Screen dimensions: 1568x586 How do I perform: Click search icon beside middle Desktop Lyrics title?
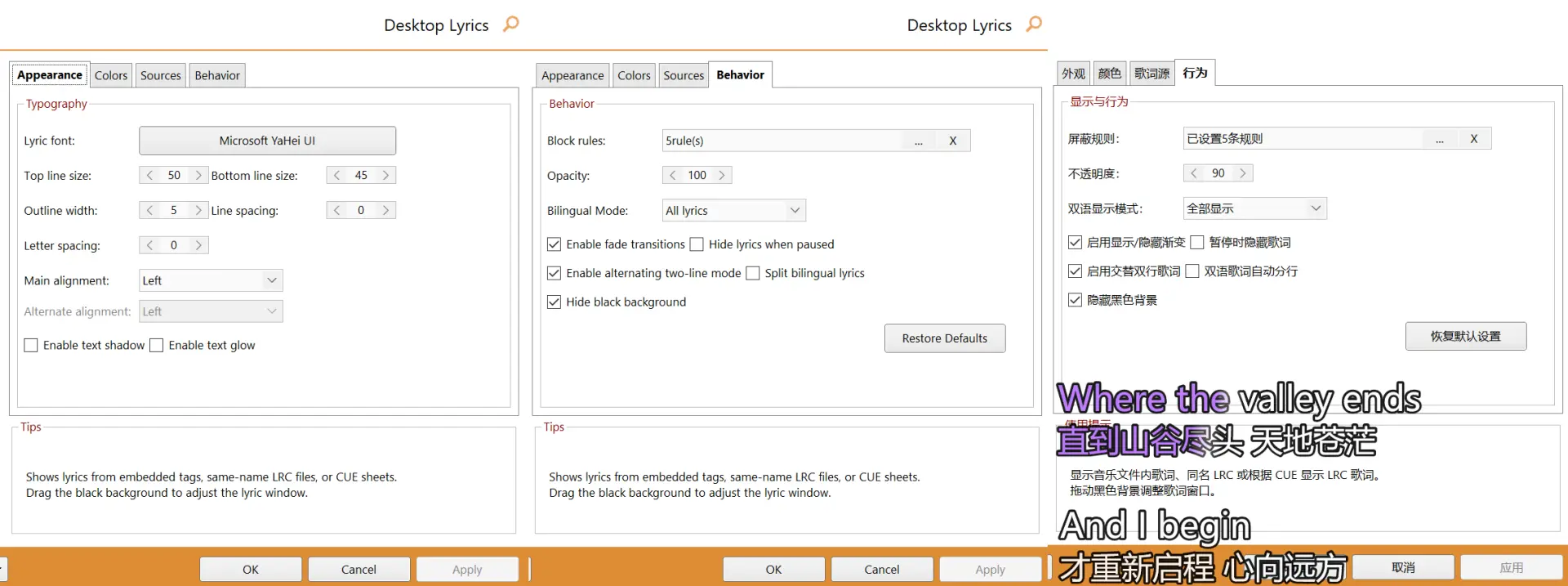click(1034, 24)
